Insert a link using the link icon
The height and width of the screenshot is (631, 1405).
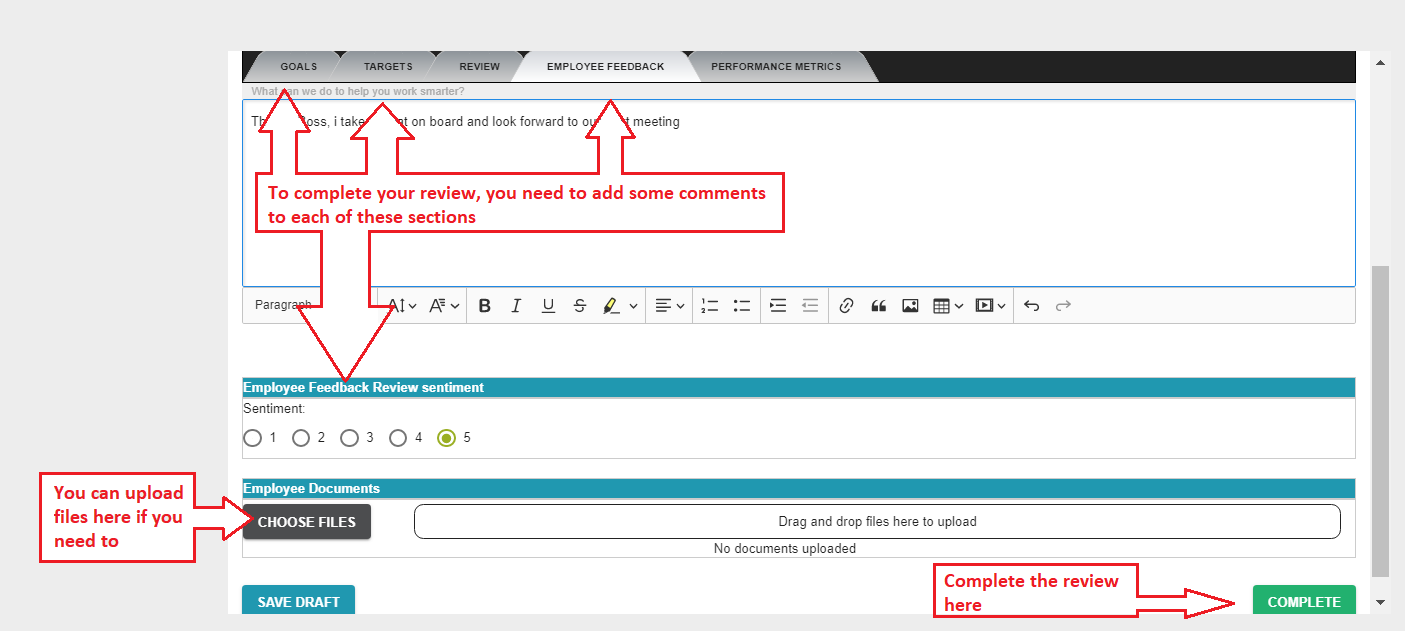pos(846,306)
